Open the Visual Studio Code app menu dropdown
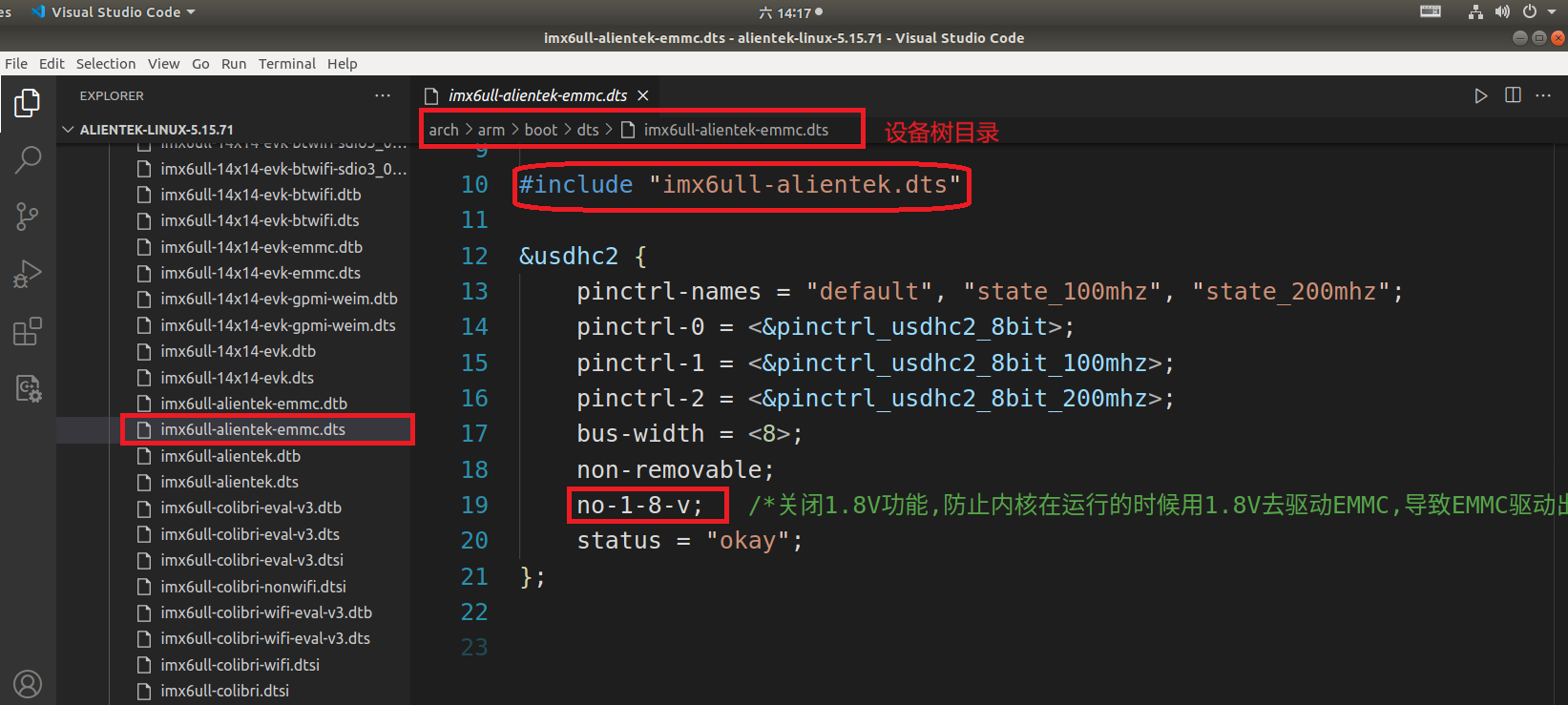 (x=114, y=12)
